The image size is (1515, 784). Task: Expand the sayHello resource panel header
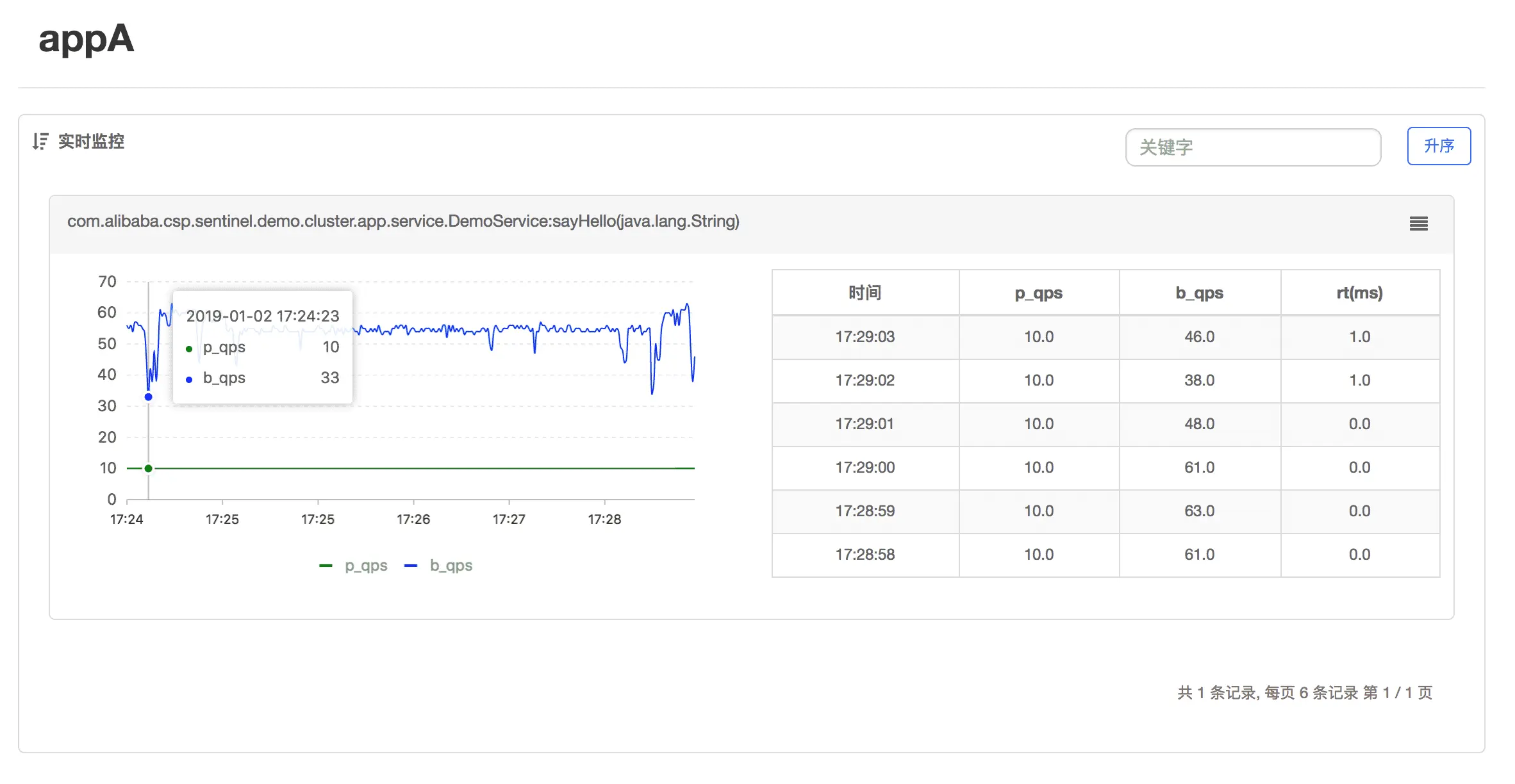402,221
